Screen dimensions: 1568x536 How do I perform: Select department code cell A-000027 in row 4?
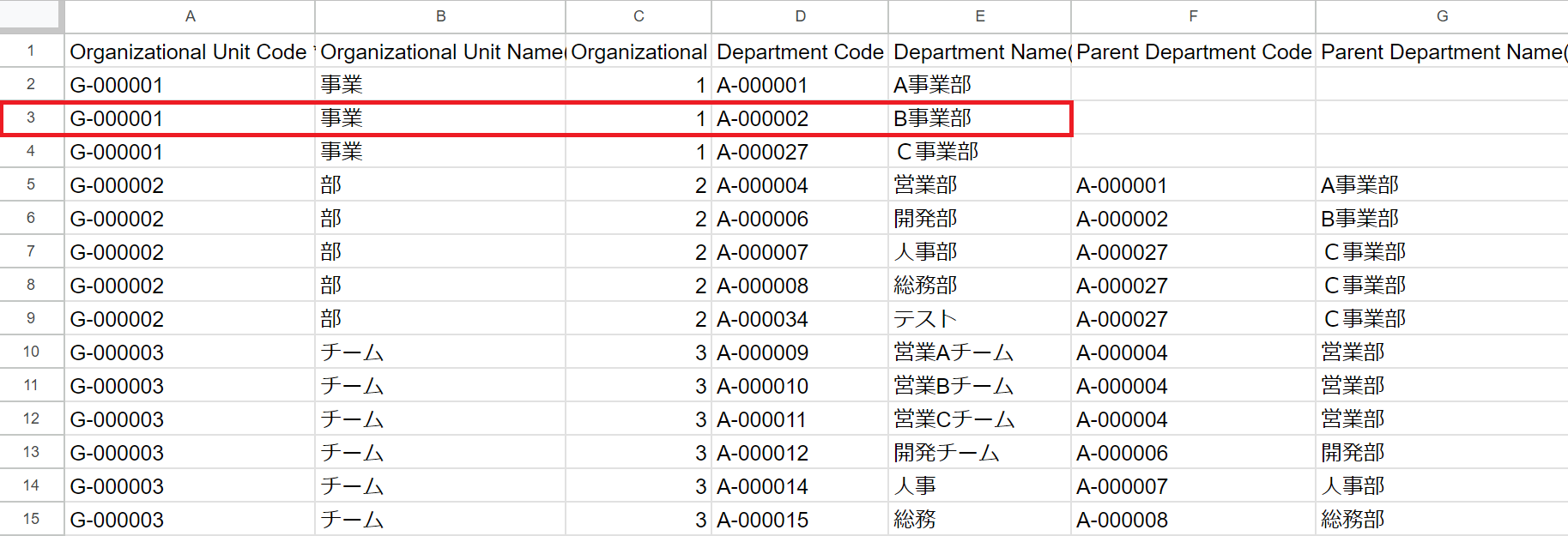(x=799, y=152)
